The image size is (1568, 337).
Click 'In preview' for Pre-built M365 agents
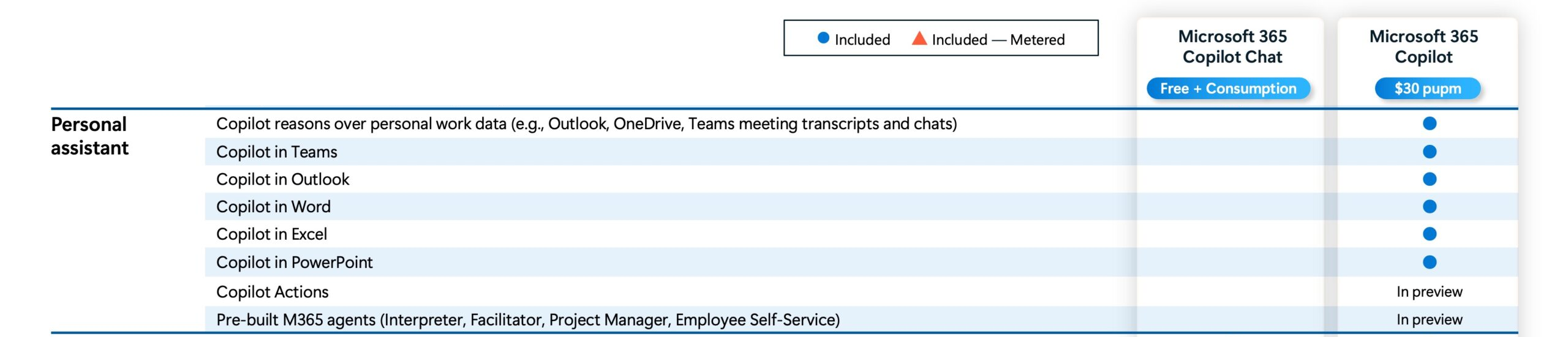coord(1429,319)
